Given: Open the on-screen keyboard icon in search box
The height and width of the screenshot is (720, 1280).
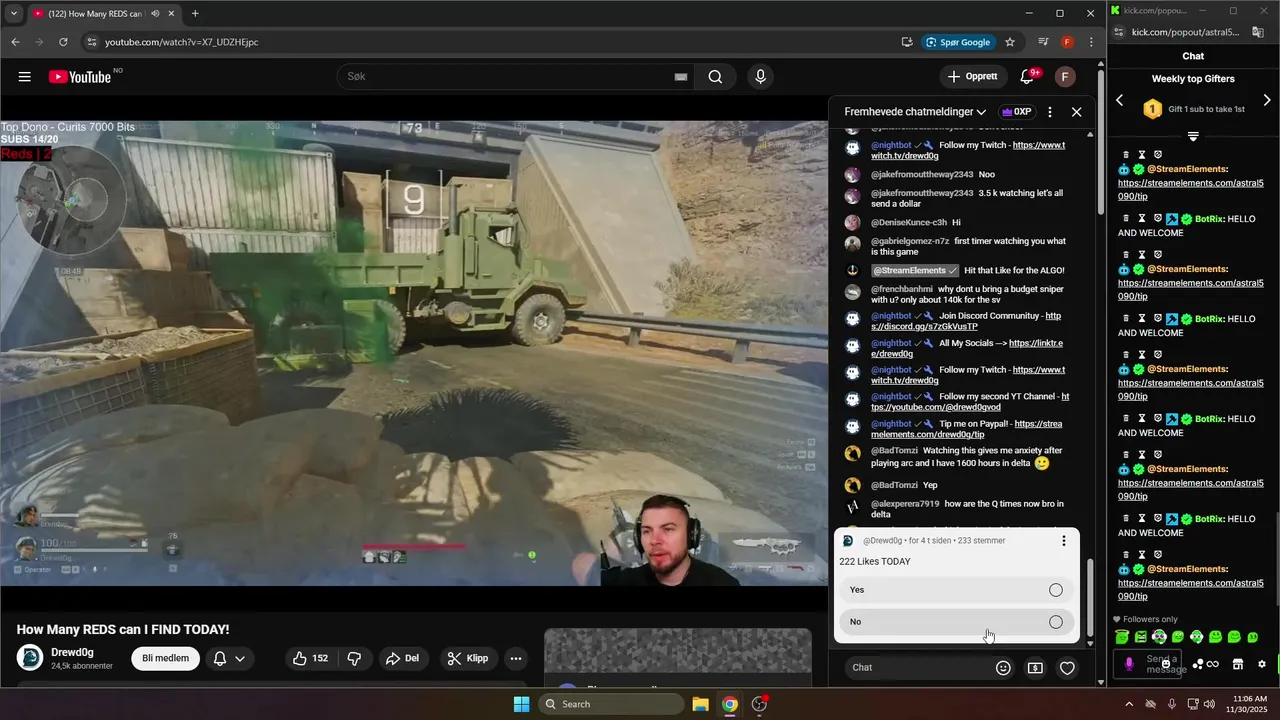Looking at the screenshot, I should tap(681, 77).
